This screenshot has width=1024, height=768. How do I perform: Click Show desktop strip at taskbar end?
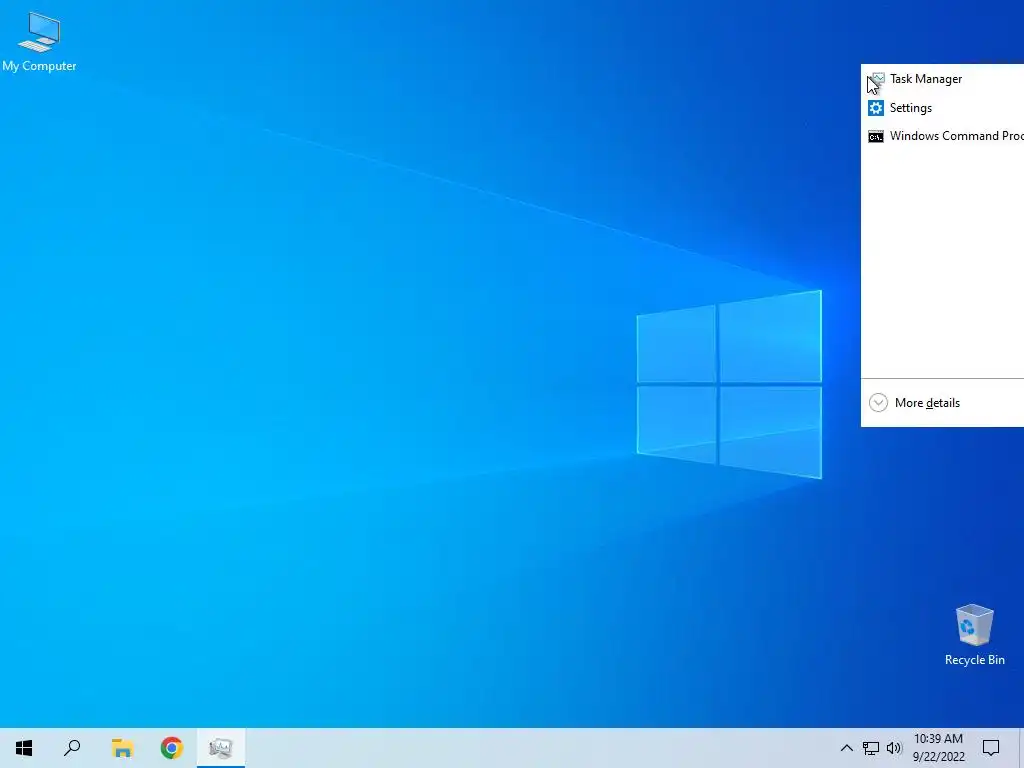click(1021, 748)
